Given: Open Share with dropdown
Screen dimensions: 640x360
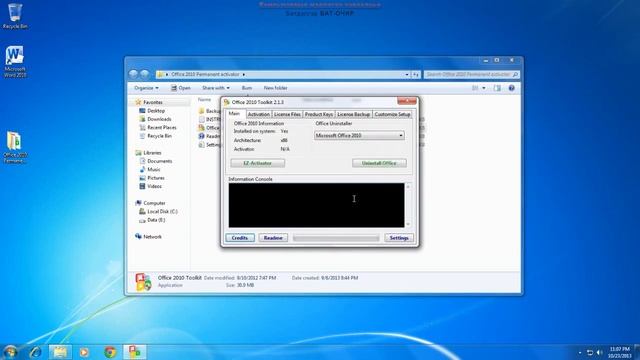Looking at the screenshot, I should [216, 88].
